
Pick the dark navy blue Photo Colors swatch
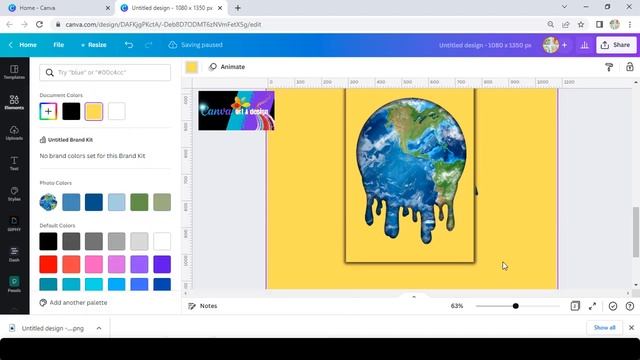[94, 202]
